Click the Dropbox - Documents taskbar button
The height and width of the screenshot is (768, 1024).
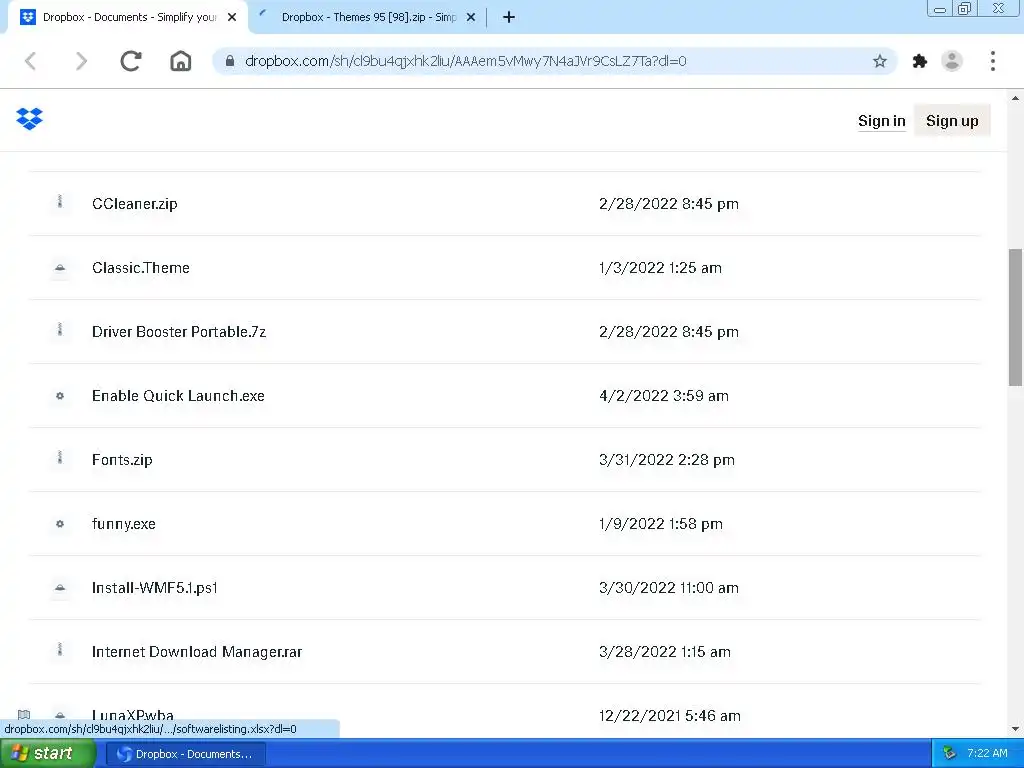tap(185, 754)
